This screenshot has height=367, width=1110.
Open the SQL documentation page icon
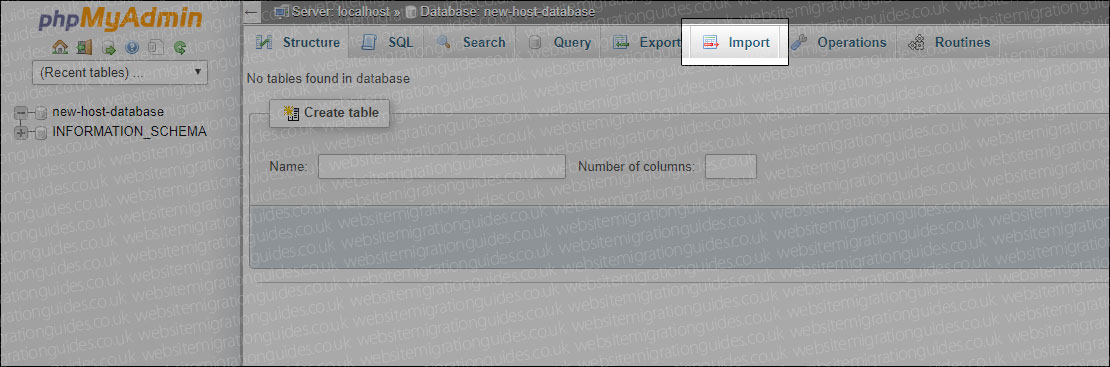[x=156, y=48]
